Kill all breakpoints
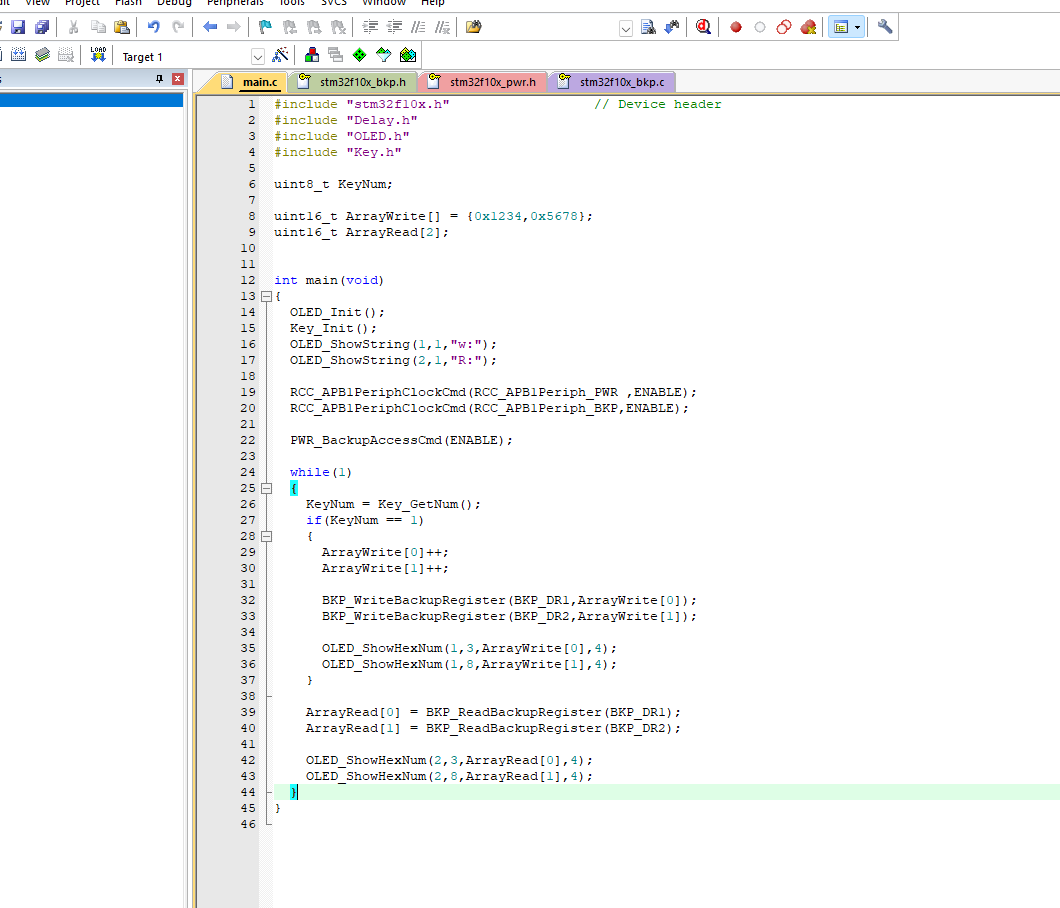Viewport: 1060px width, 908px height. tap(808, 27)
